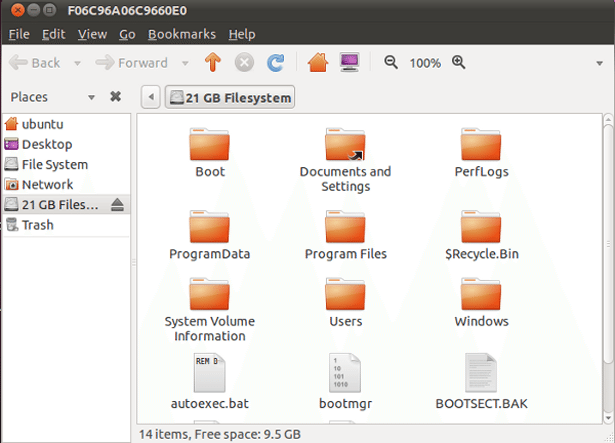Open the Bookmarks menu
The height and width of the screenshot is (443, 615).
pyautogui.click(x=181, y=34)
